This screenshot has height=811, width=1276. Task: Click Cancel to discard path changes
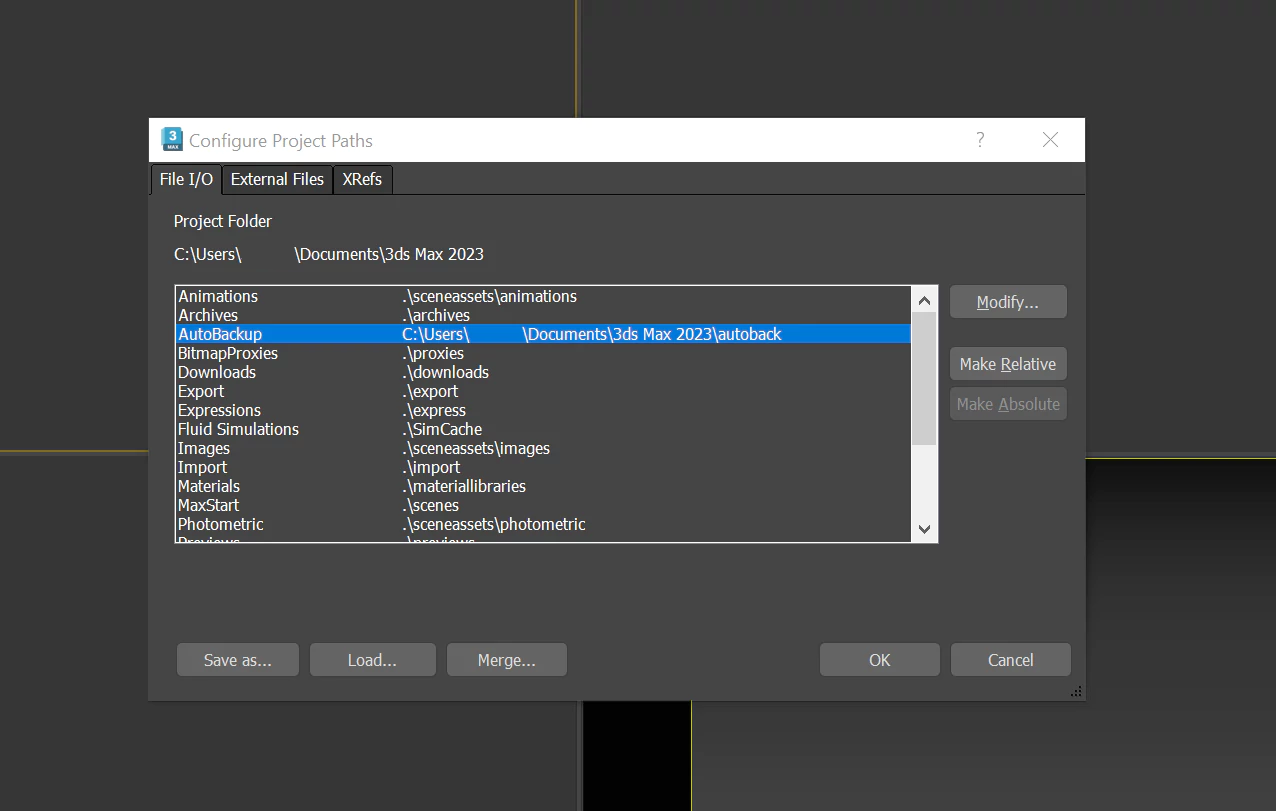click(1010, 659)
